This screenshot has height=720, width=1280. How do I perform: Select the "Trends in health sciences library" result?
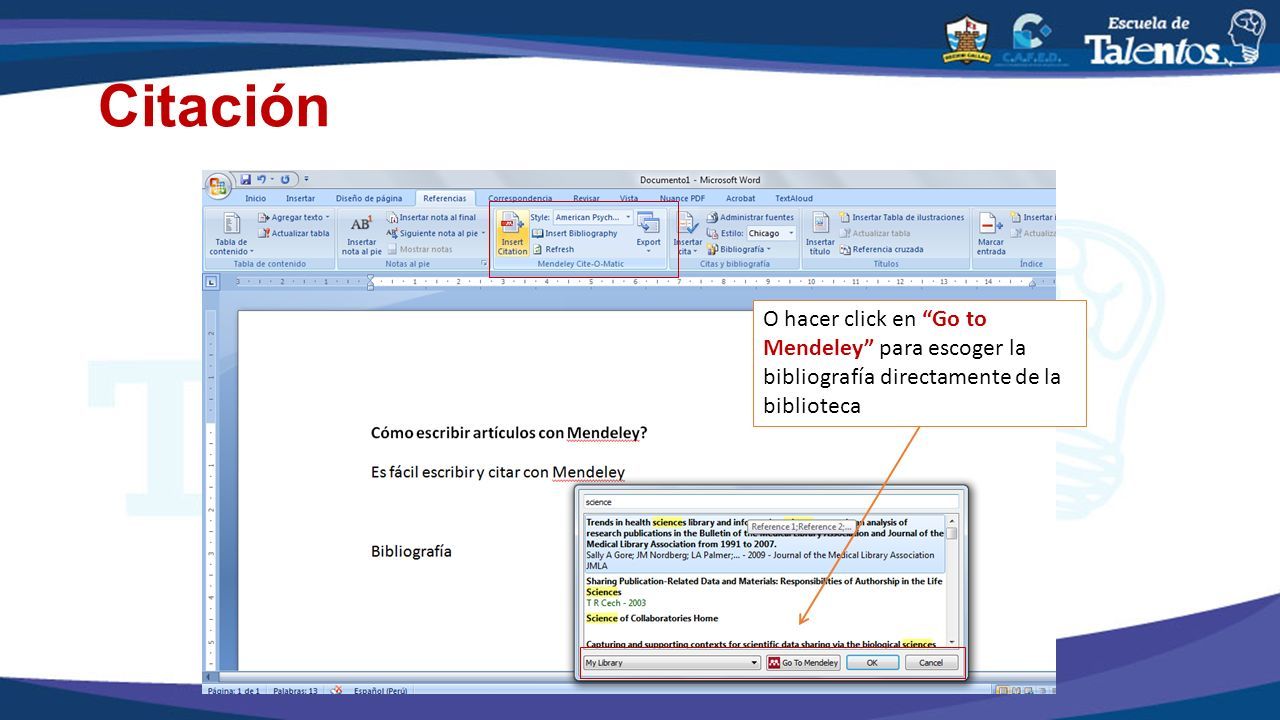point(765,544)
